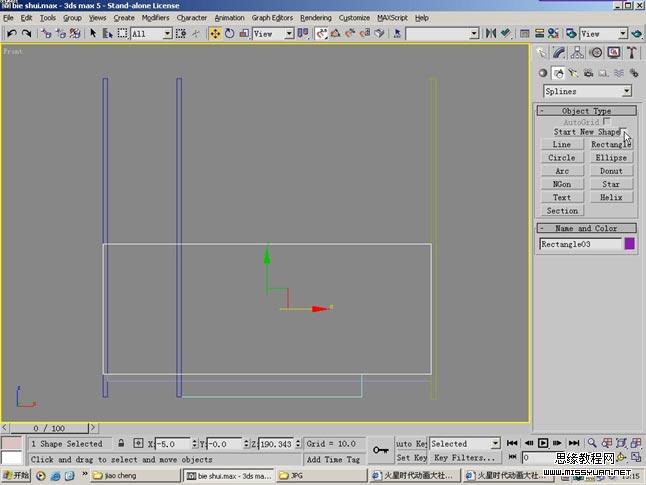Open the All selection filter dropdown
Viewport: 646px width, 485px height.
168,34
